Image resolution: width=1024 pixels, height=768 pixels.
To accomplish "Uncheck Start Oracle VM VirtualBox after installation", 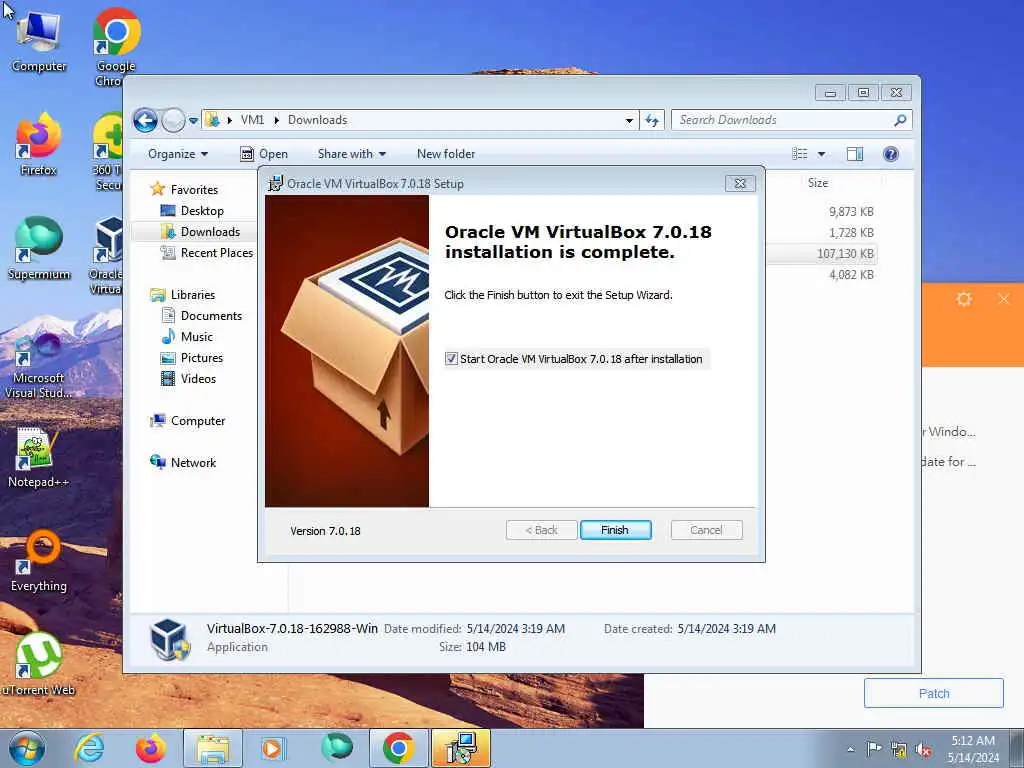I will pos(451,359).
